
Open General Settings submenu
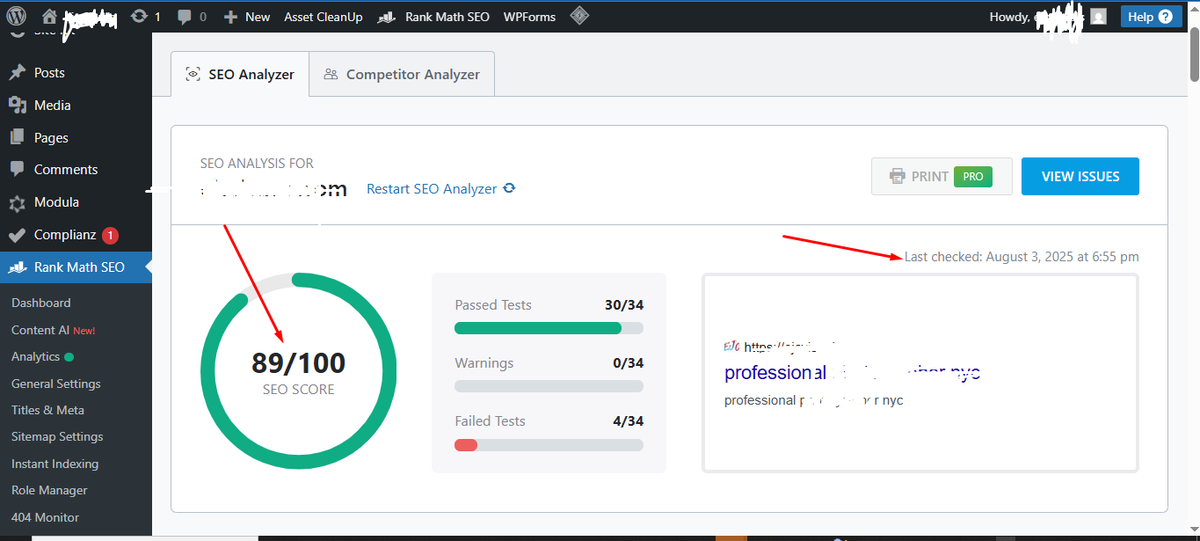pyautogui.click(x=56, y=383)
